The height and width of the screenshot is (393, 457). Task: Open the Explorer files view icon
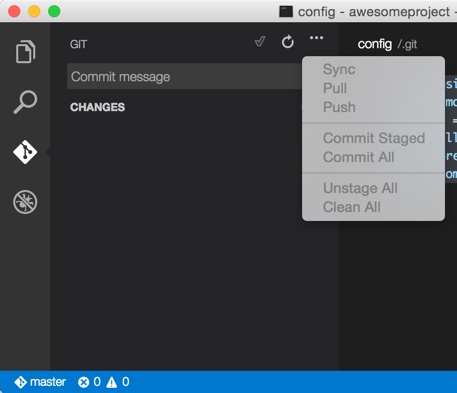25,52
